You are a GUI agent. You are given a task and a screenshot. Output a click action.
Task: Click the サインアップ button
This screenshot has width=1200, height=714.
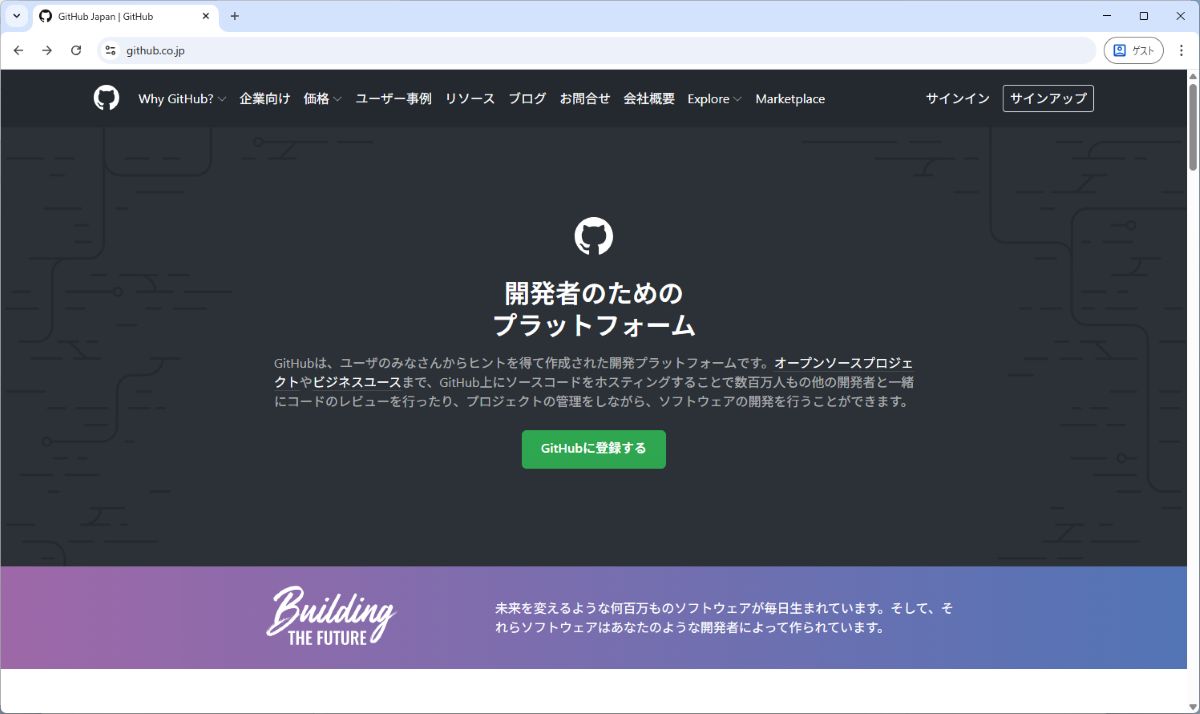(1047, 98)
